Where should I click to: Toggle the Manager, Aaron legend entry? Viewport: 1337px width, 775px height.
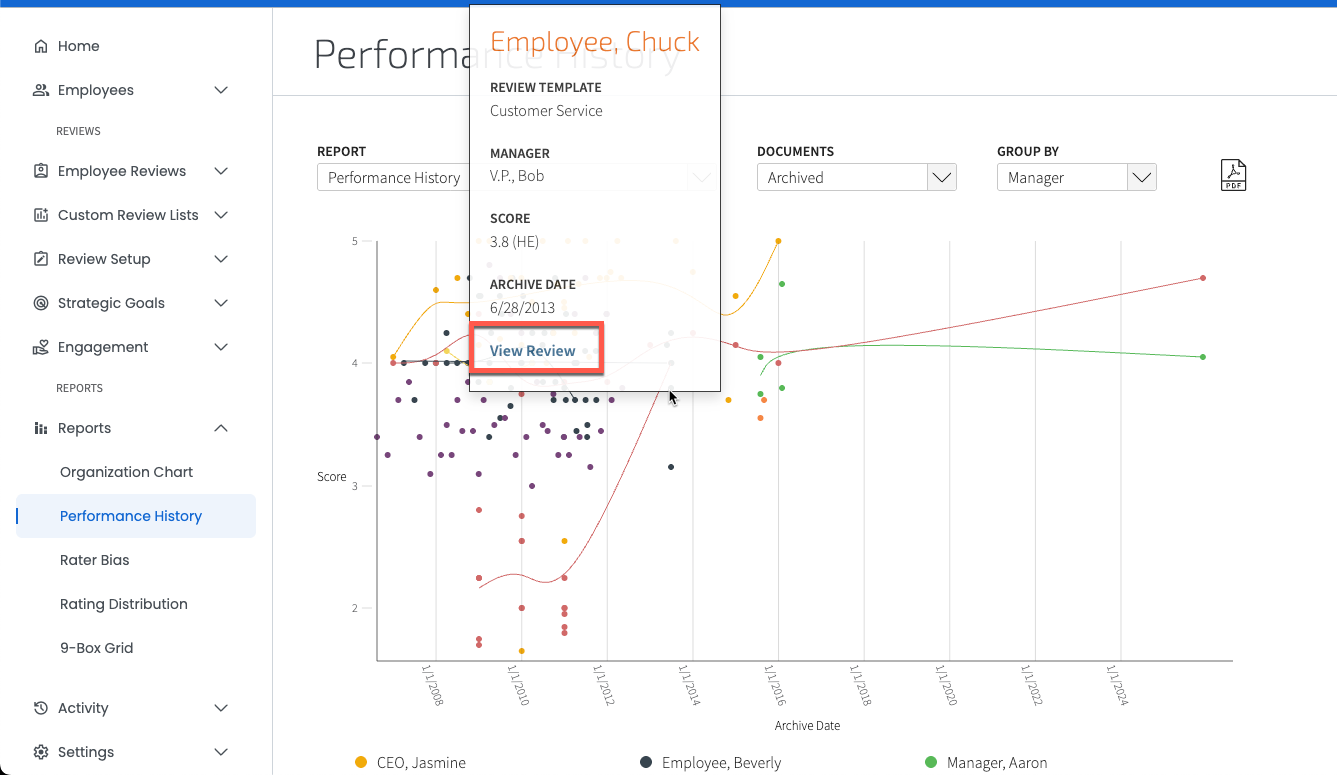pos(986,763)
